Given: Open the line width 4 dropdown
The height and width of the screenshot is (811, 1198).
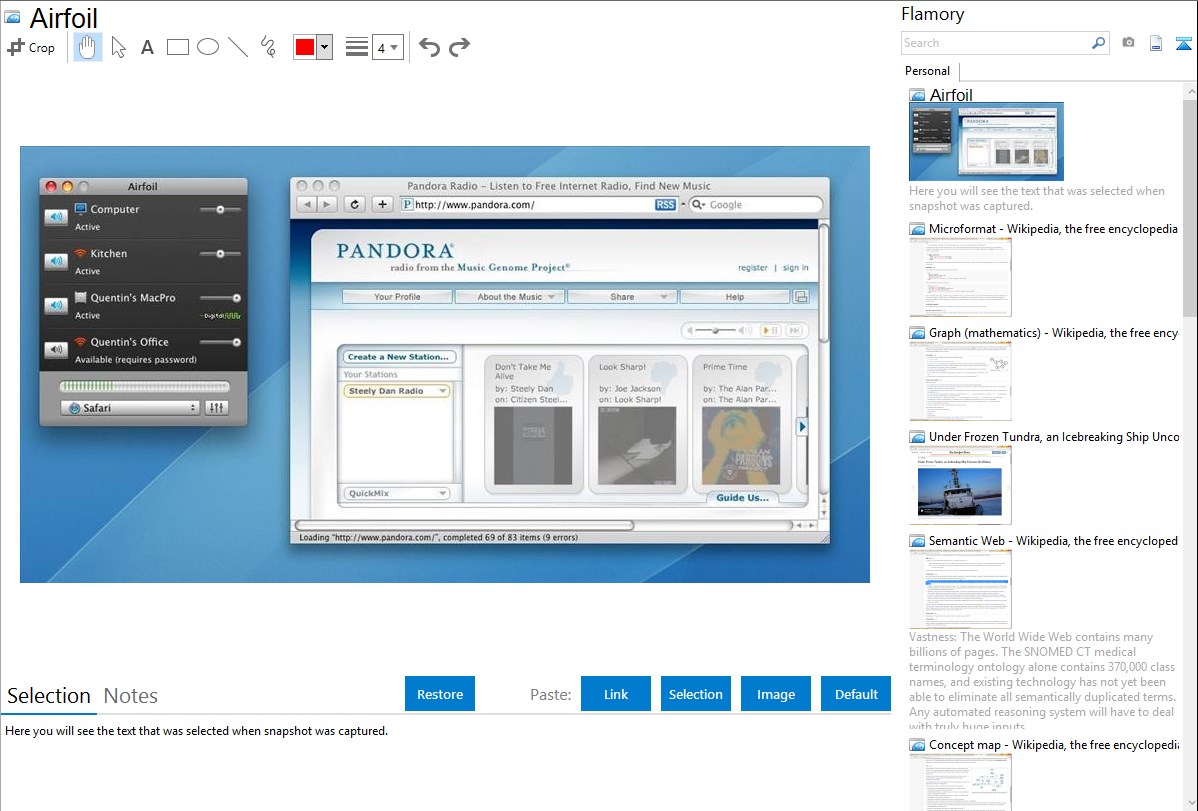Looking at the screenshot, I should point(387,47).
